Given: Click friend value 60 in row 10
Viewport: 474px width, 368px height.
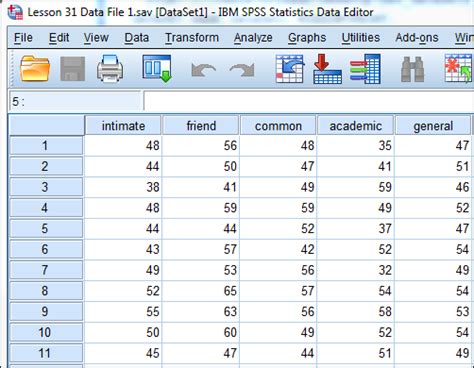Looking at the screenshot, I should [x=201, y=332].
